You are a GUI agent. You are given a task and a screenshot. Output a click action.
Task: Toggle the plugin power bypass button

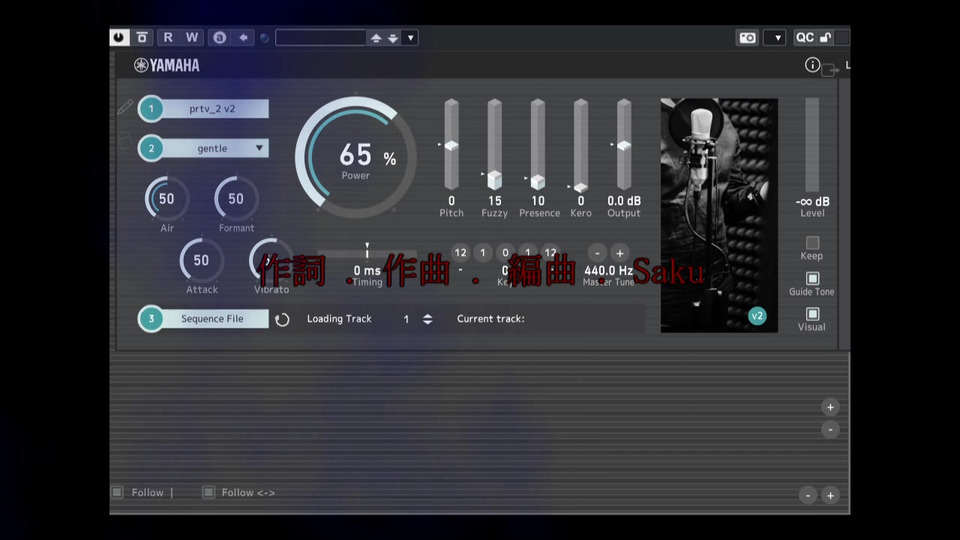pyautogui.click(x=119, y=37)
